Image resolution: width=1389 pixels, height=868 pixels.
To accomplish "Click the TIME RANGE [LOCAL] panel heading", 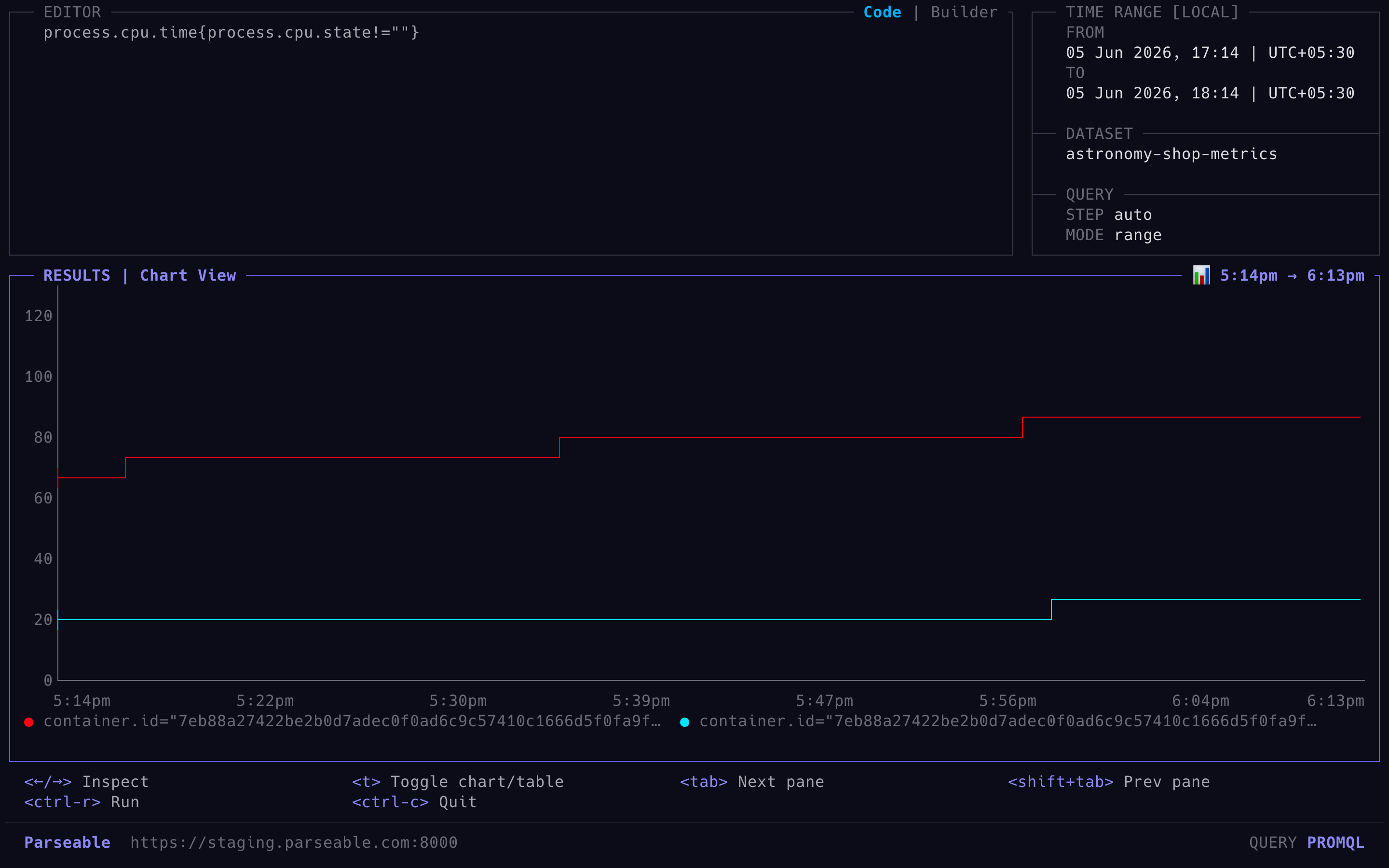I will click(x=1153, y=12).
